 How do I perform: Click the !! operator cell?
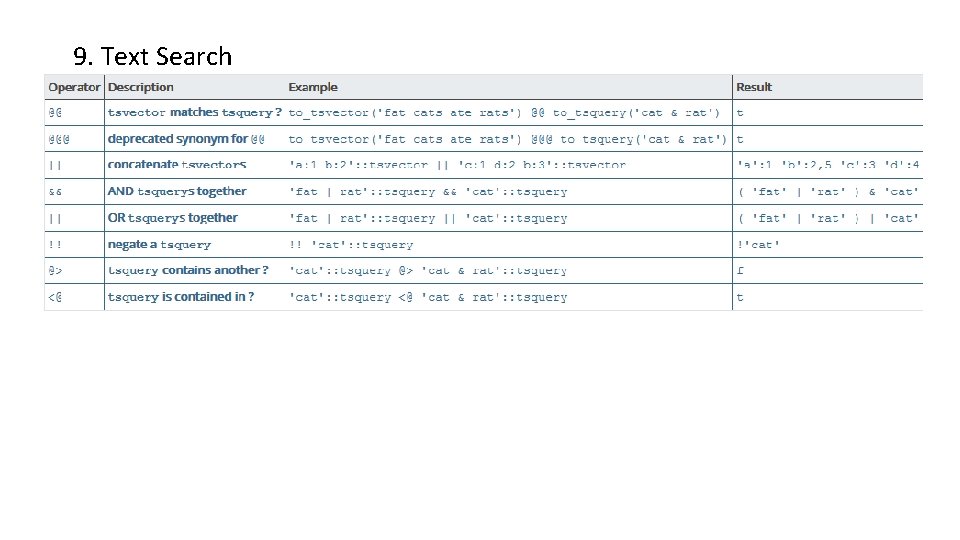pyautogui.click(x=56, y=244)
